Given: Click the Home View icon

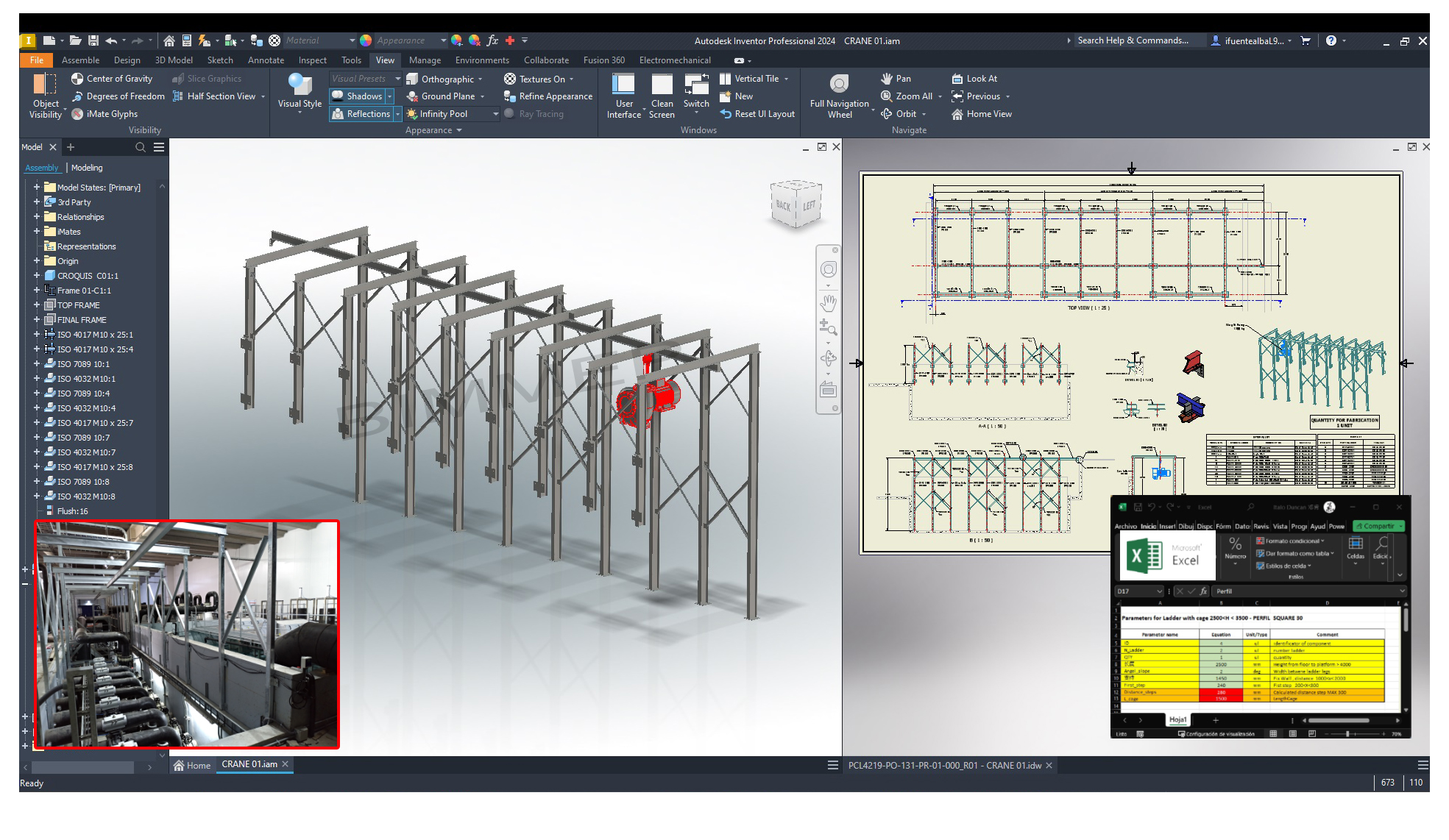Looking at the screenshot, I should [x=957, y=114].
